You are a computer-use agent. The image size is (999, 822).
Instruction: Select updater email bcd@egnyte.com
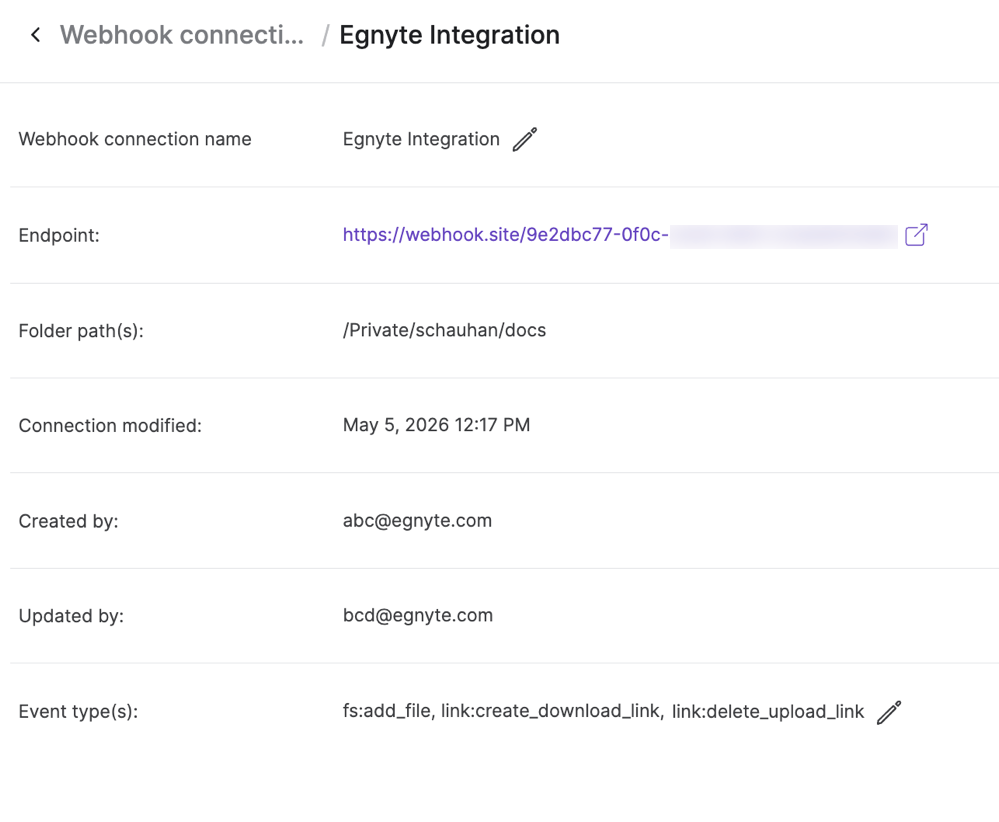418,616
